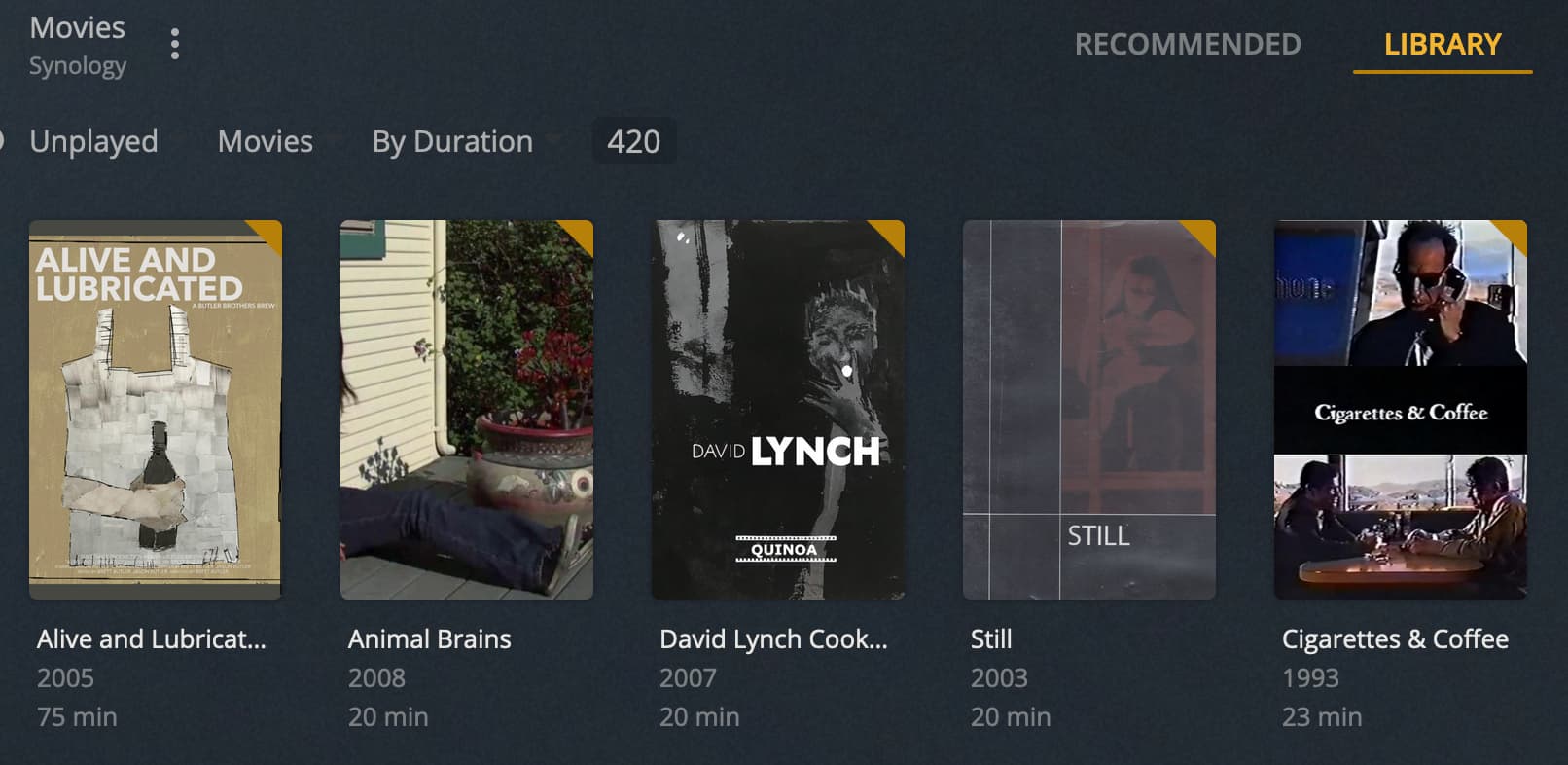Open the Movies library three-dot menu
This screenshot has height=765, width=1568.
(x=175, y=44)
